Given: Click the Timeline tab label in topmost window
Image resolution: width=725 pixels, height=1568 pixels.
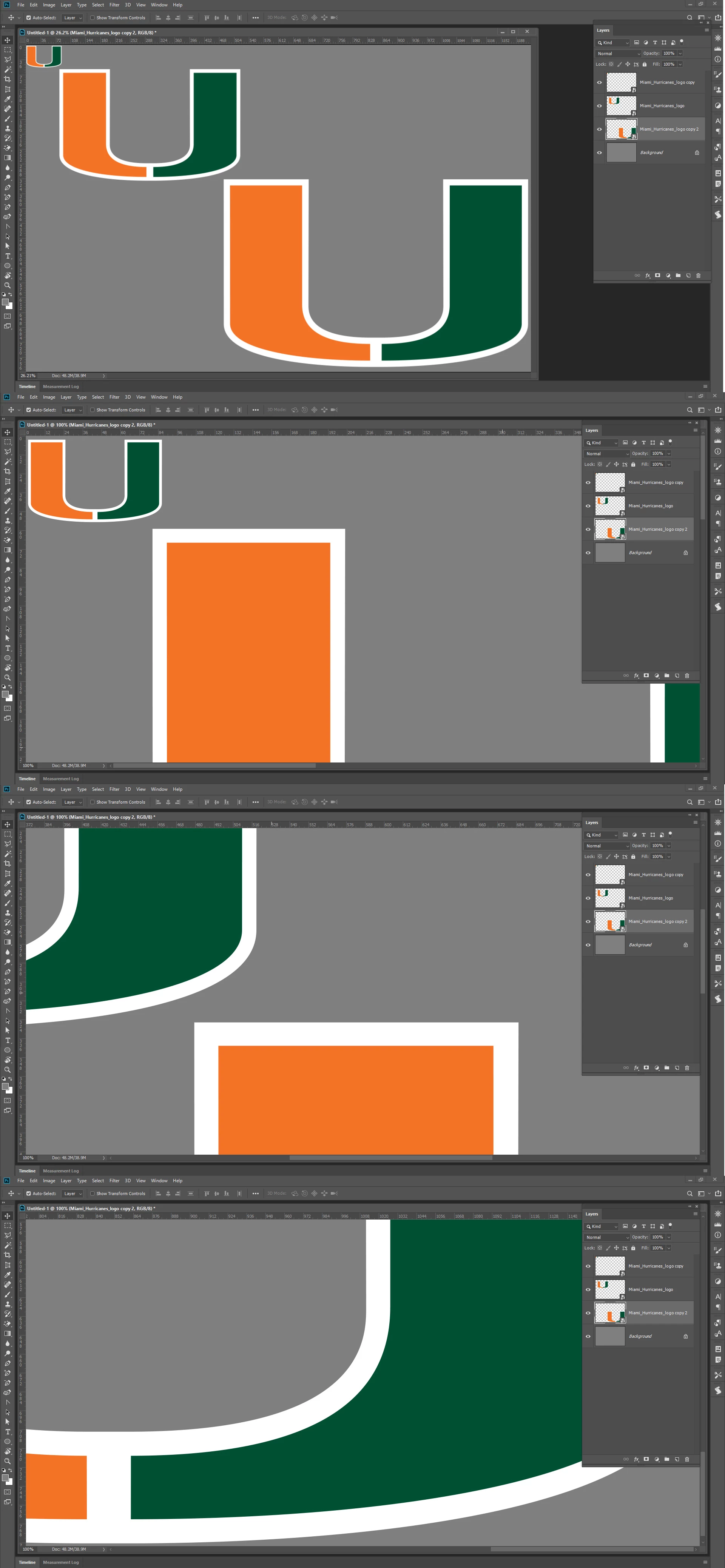Looking at the screenshot, I should [28, 387].
